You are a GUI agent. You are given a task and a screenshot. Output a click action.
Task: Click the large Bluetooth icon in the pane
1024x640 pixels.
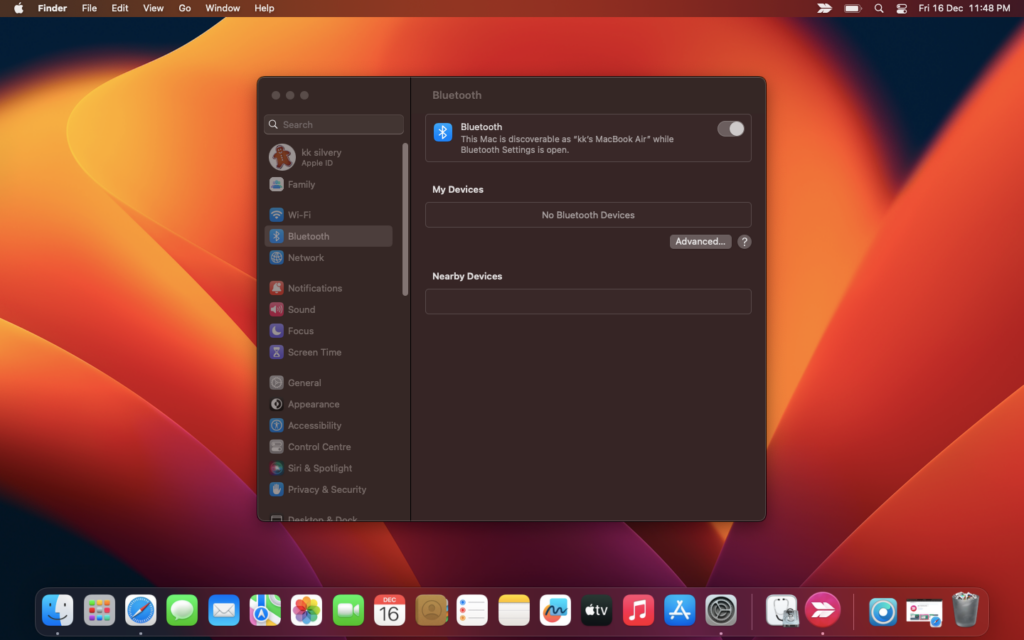tap(443, 132)
